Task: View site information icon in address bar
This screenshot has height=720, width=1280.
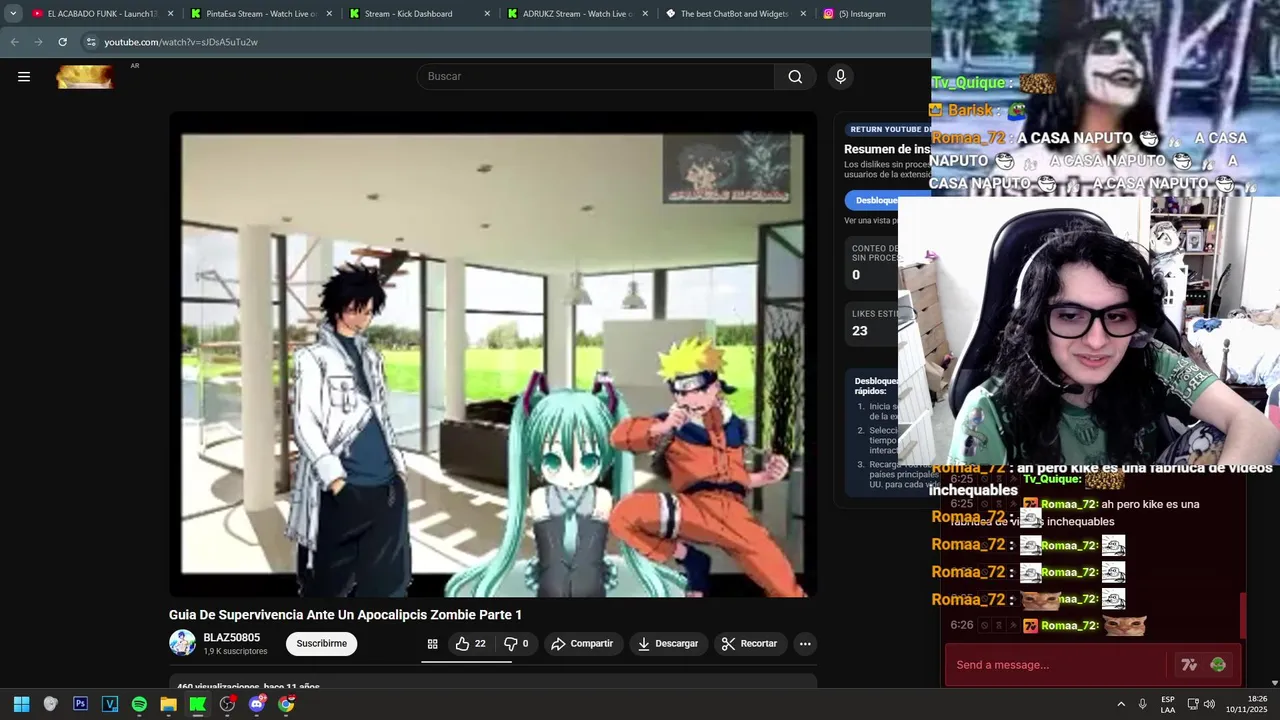Action: (x=91, y=42)
